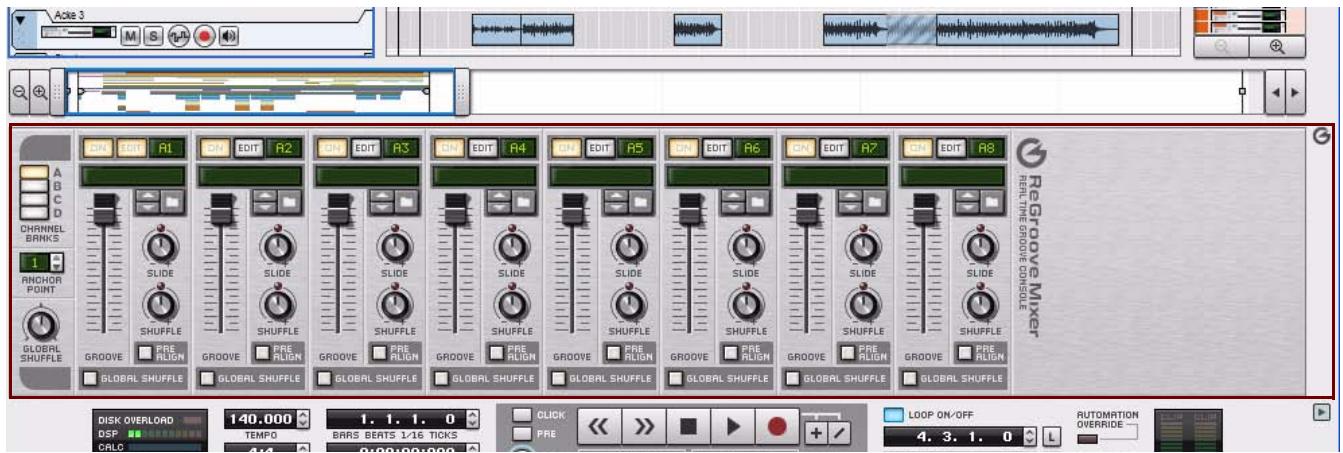Open EDIT for channel A7
Image resolution: width=1343 pixels, height=453 pixels.
(832, 147)
